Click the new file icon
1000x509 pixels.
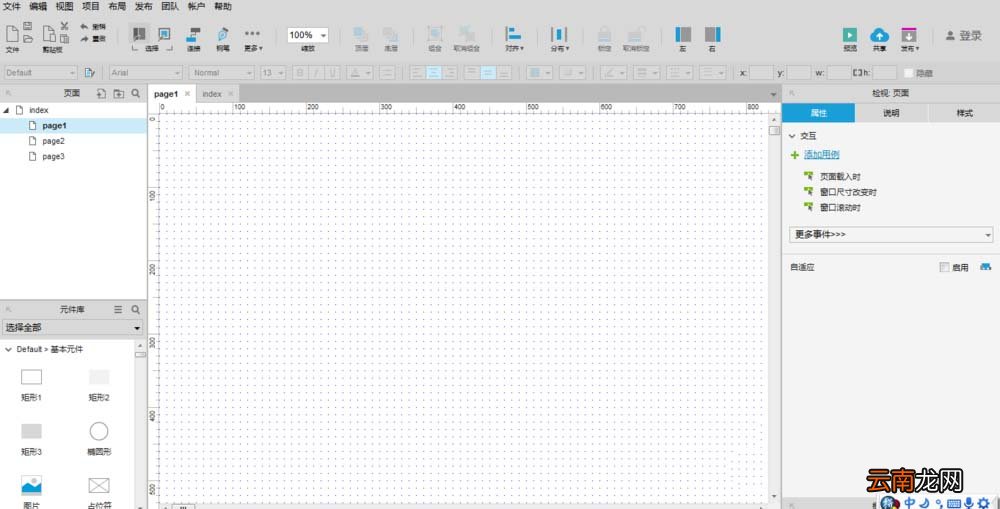click(11, 33)
